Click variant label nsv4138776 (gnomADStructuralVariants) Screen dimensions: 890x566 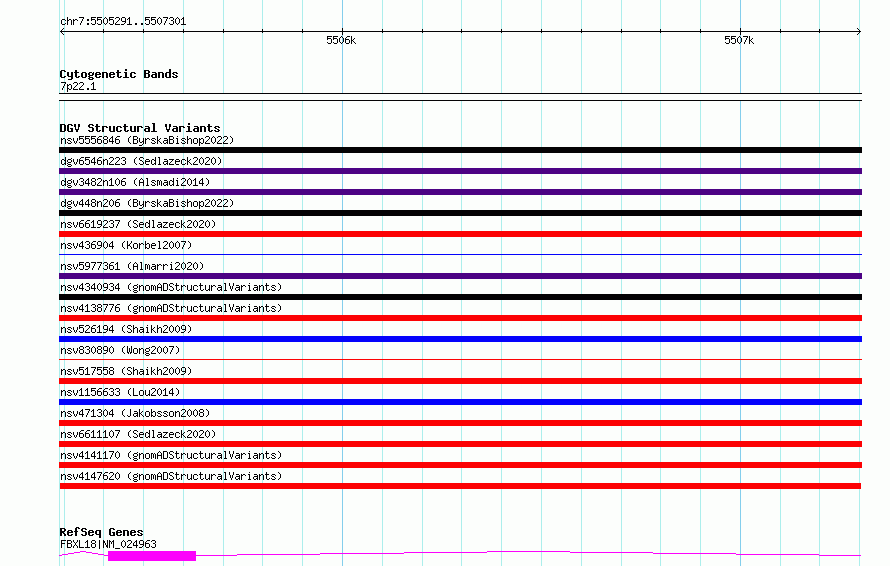[x=171, y=308]
